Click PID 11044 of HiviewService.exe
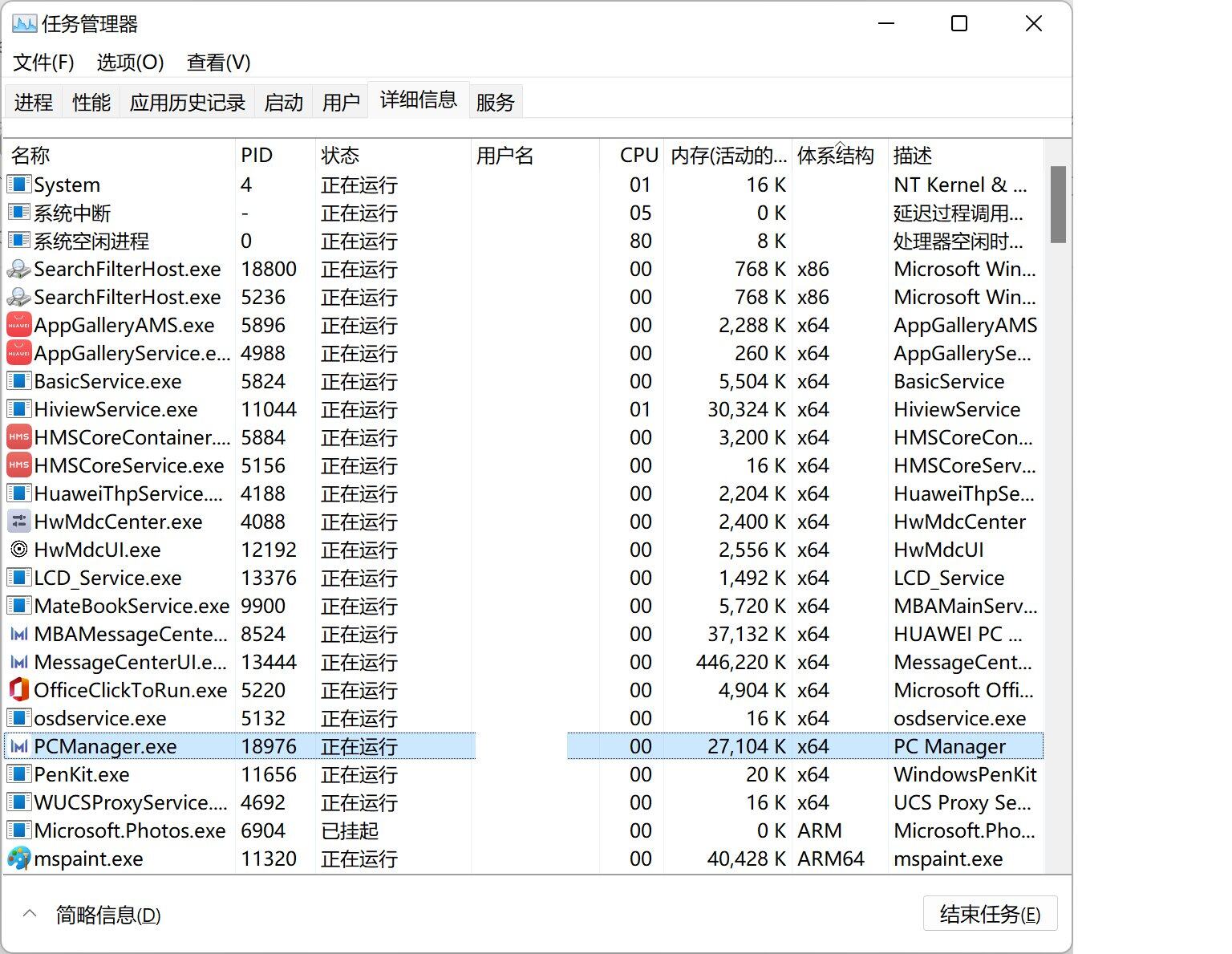Viewport: 1232px width, 954px height. (269, 409)
